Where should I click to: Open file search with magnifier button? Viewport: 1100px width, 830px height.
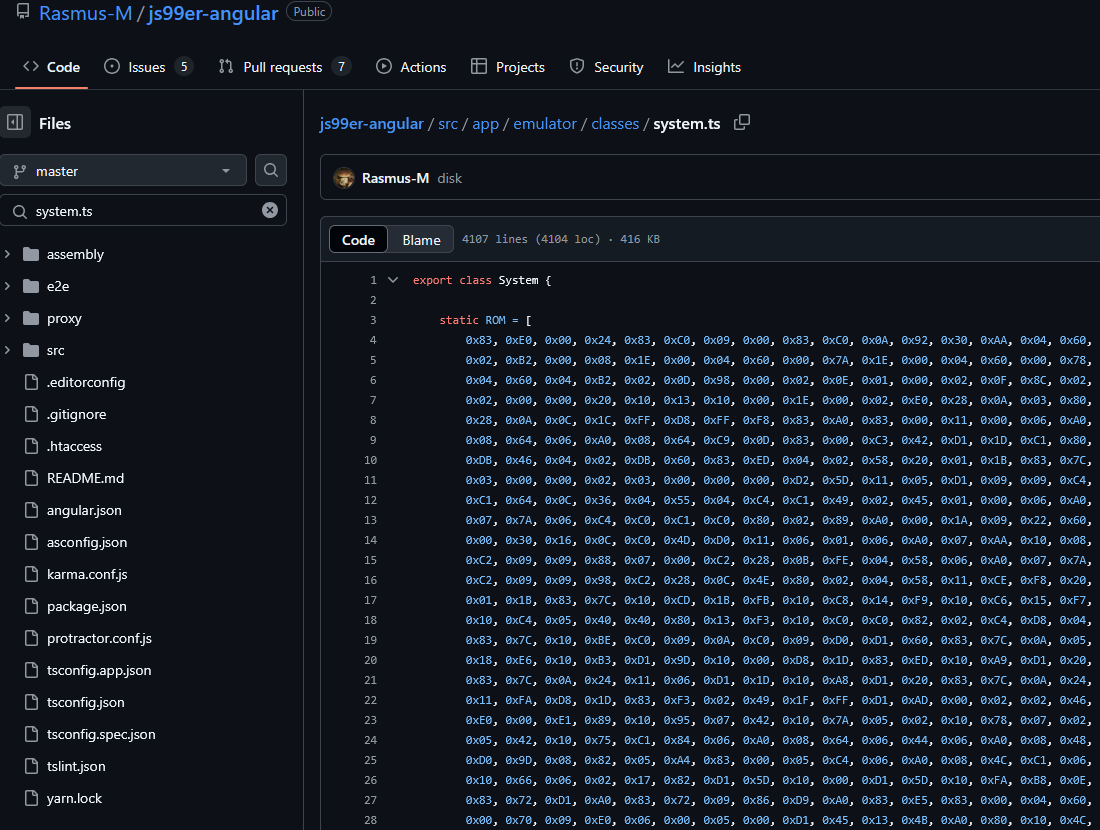[271, 170]
